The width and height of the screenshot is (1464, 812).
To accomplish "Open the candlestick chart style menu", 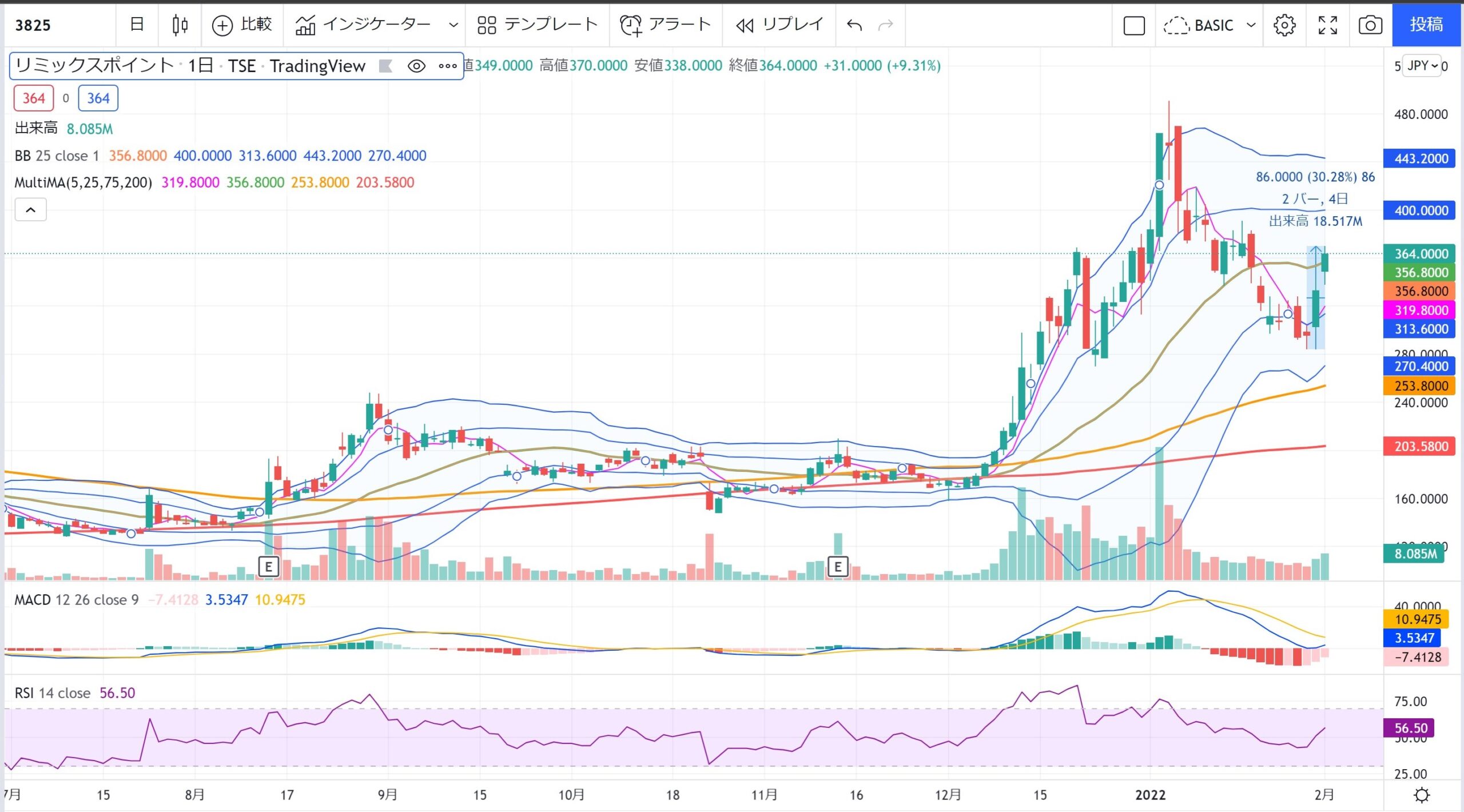I will [180, 25].
